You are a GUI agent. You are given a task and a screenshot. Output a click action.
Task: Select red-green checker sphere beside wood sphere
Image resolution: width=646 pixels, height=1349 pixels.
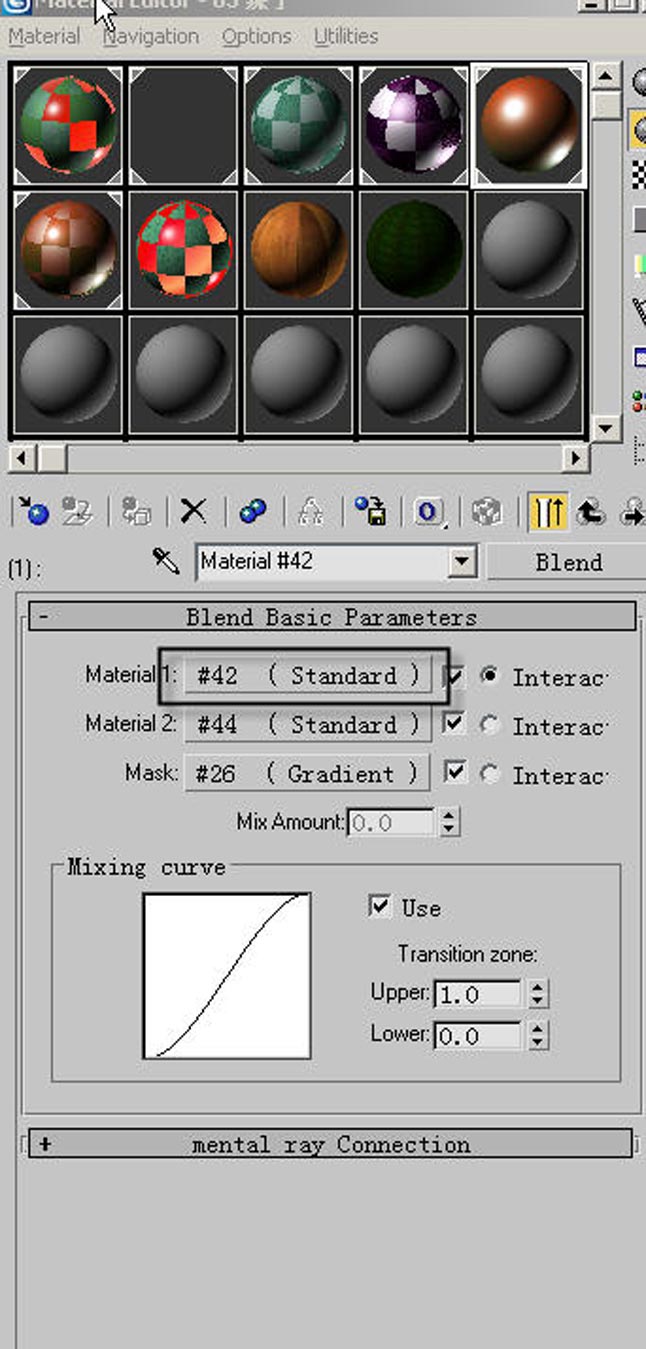183,250
